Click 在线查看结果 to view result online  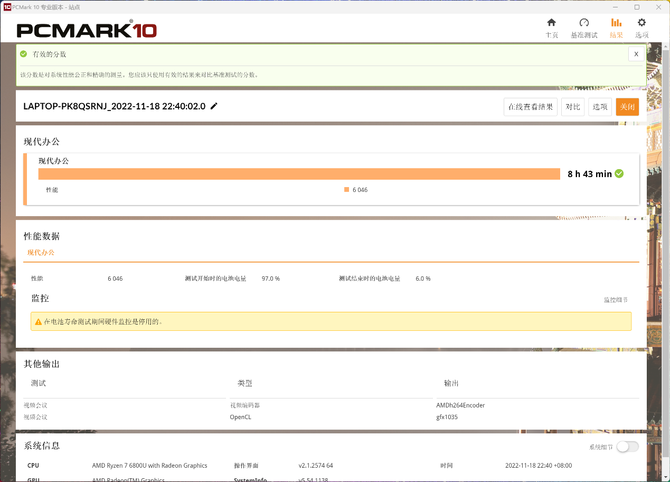(529, 106)
